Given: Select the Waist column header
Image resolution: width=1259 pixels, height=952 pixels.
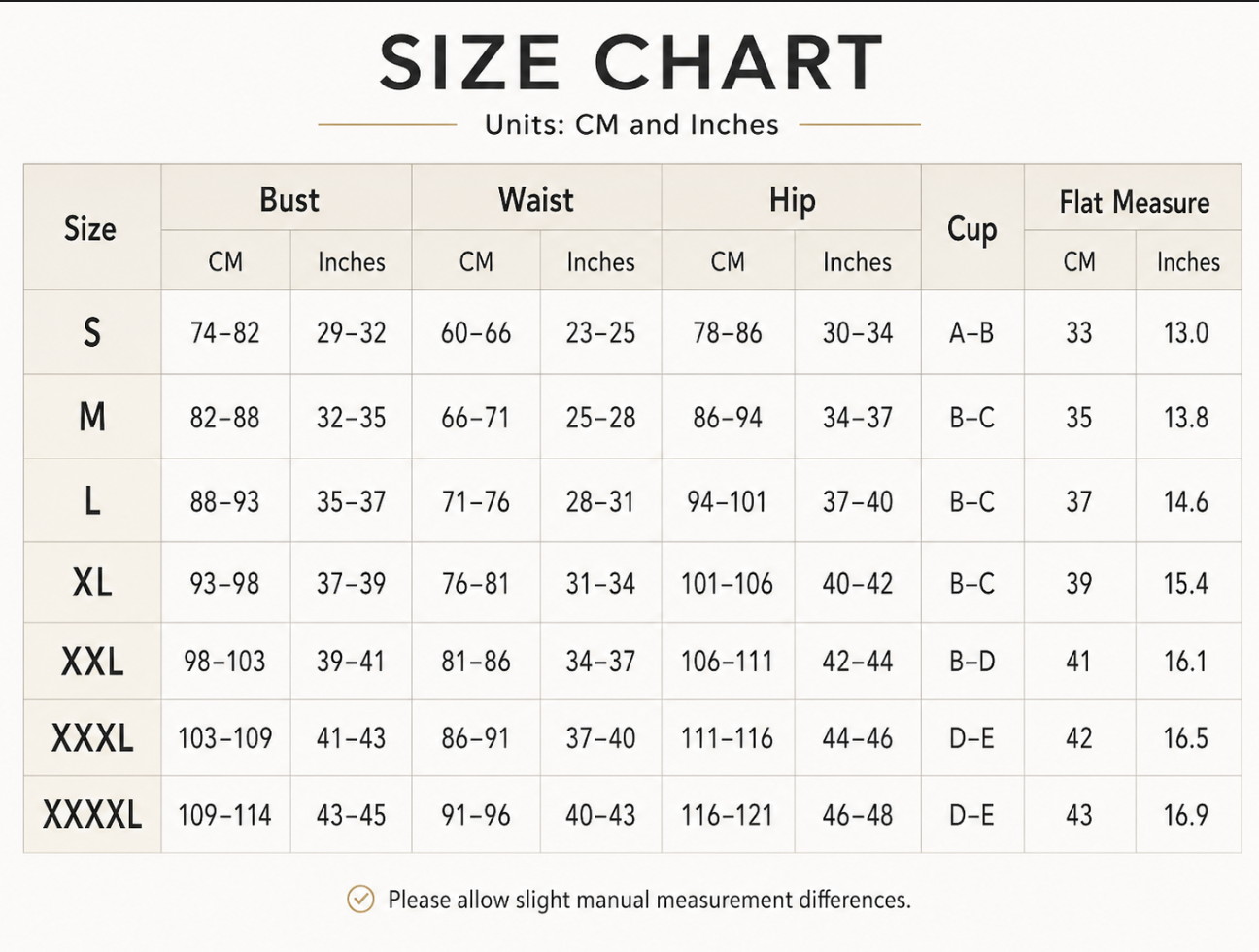Looking at the screenshot, I should point(536,200).
